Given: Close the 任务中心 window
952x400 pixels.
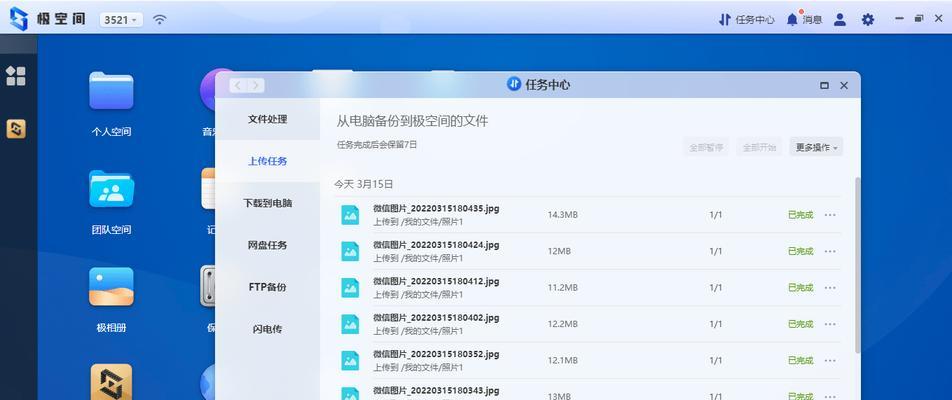Looking at the screenshot, I should click(843, 86).
